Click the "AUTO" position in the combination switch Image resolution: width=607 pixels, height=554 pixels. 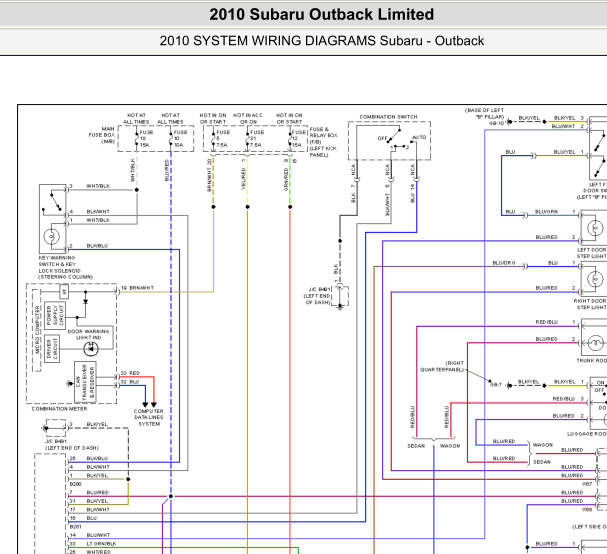tap(419, 137)
